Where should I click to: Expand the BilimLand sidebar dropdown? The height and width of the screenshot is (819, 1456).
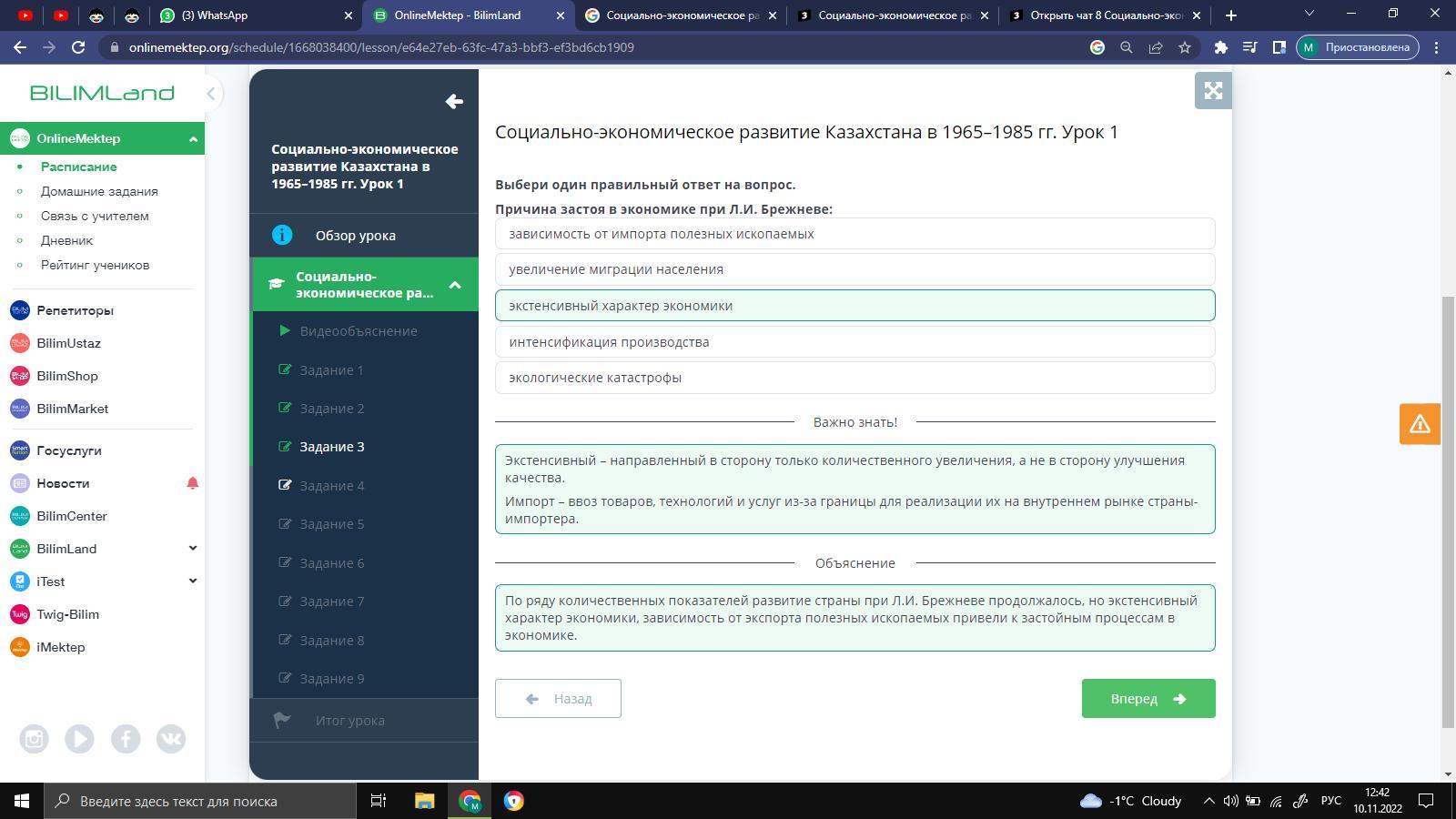[x=193, y=549]
